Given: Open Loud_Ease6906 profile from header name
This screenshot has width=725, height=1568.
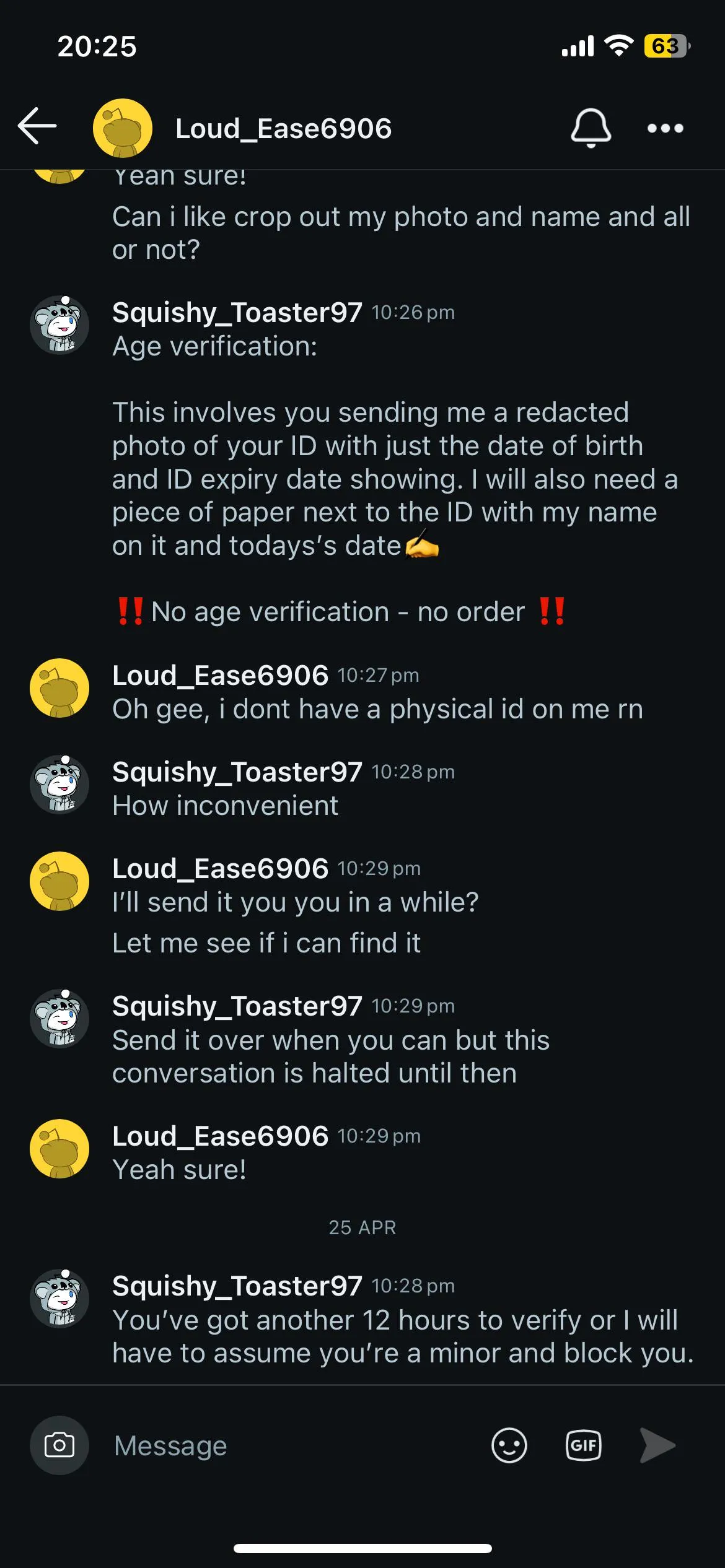Looking at the screenshot, I should 283,129.
